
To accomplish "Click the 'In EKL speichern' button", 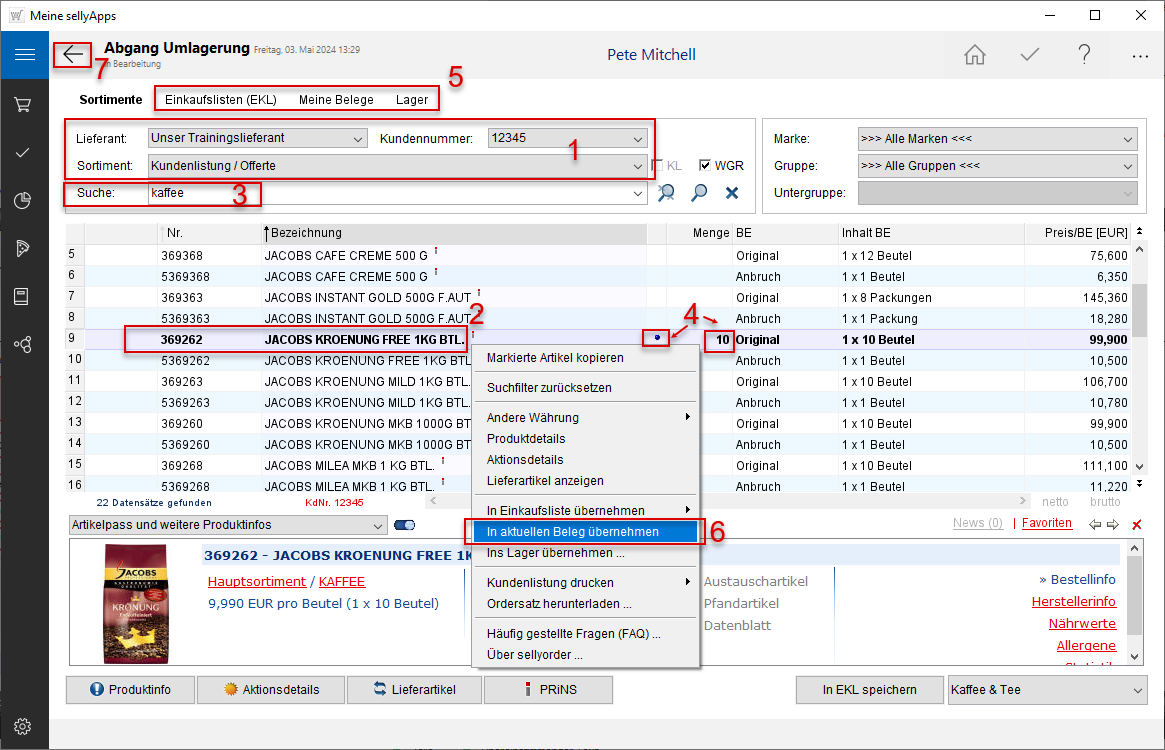I will (869, 690).
